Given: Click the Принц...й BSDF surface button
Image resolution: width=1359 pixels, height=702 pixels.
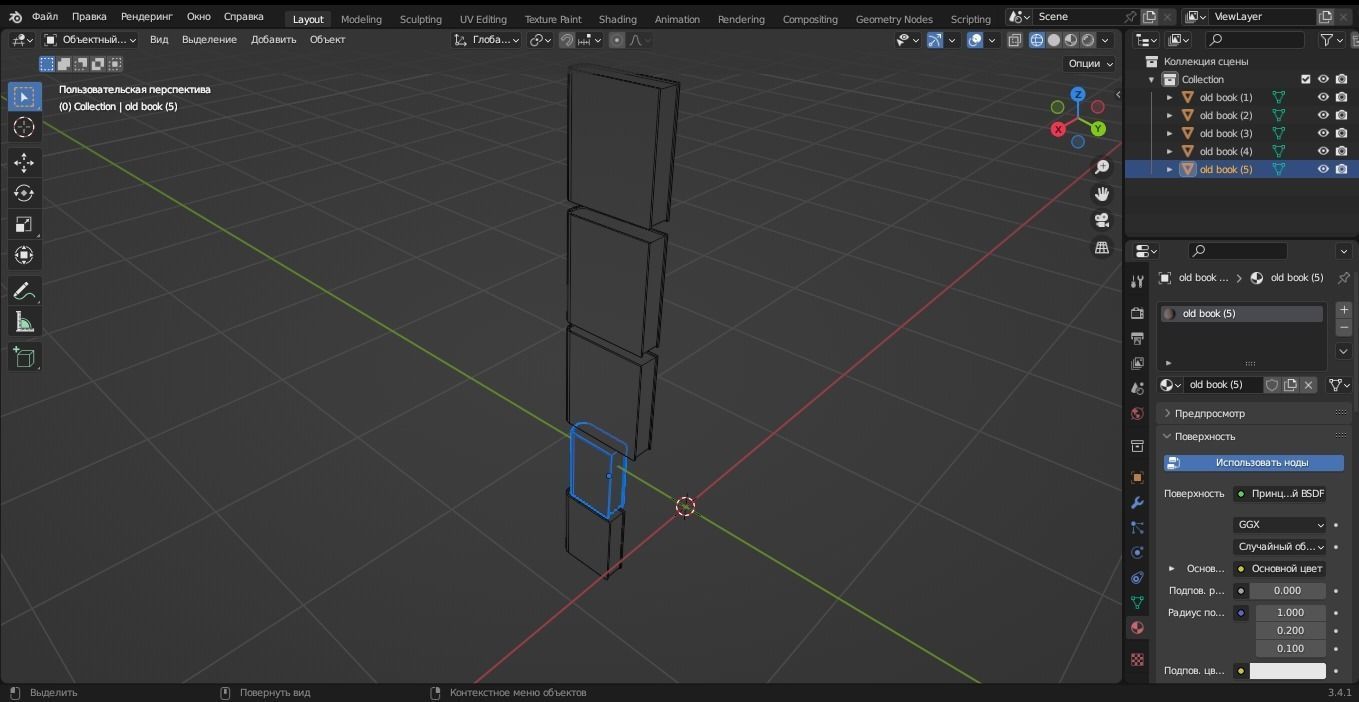Looking at the screenshot, I should (x=1279, y=493).
